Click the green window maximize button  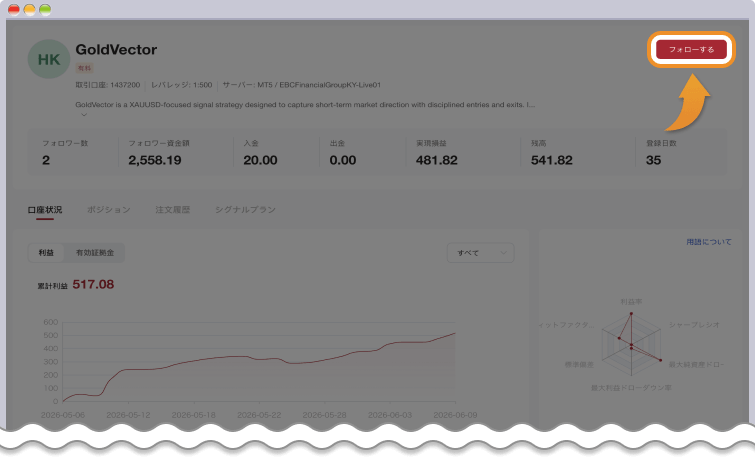45,10
